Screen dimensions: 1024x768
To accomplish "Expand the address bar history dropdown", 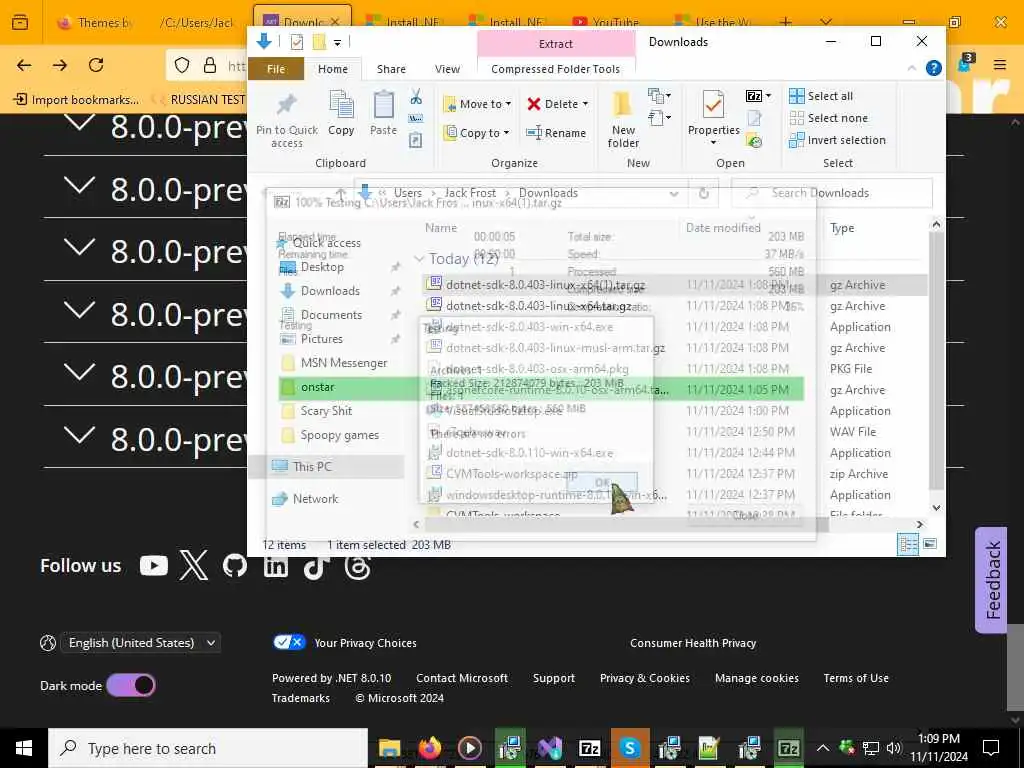I will click(674, 193).
